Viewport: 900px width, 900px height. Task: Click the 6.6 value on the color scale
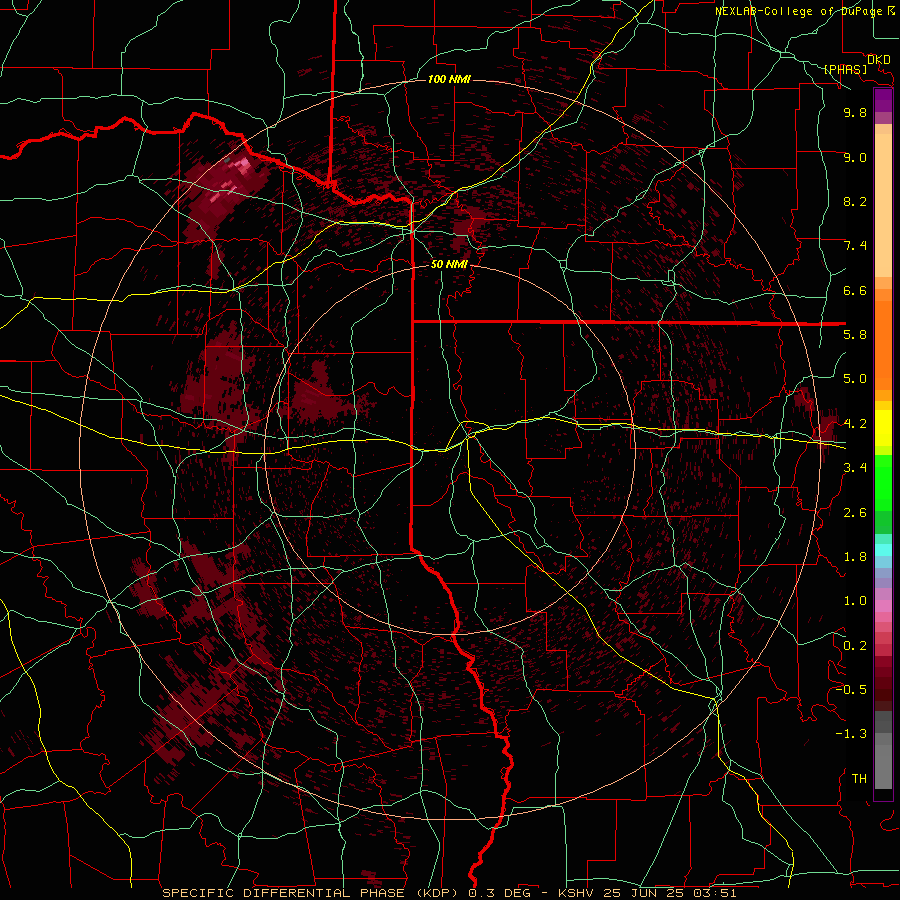[x=855, y=290]
